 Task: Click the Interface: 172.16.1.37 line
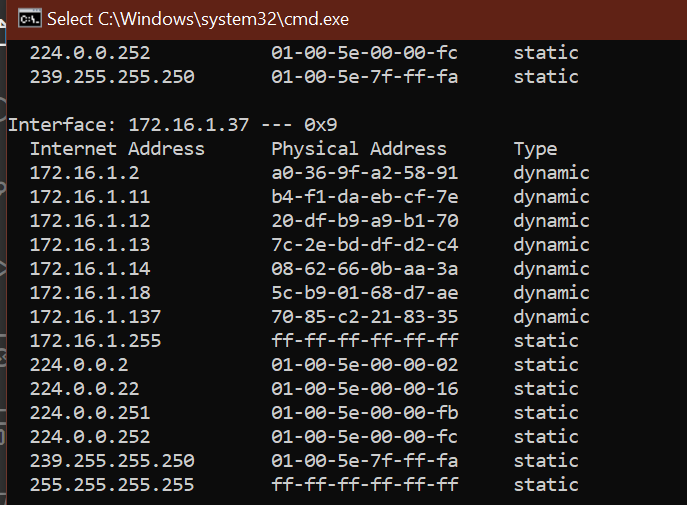tap(173, 125)
